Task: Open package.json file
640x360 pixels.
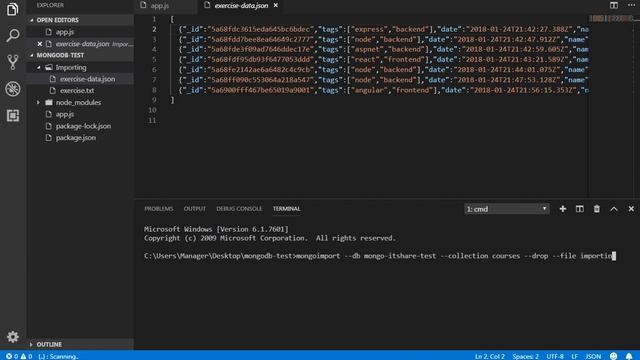Action: [80, 138]
